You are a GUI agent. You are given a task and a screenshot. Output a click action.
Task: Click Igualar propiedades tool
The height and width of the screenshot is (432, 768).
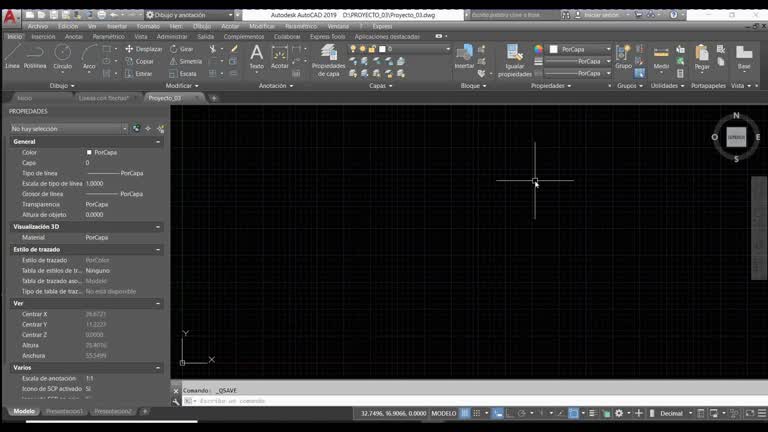tap(514, 60)
